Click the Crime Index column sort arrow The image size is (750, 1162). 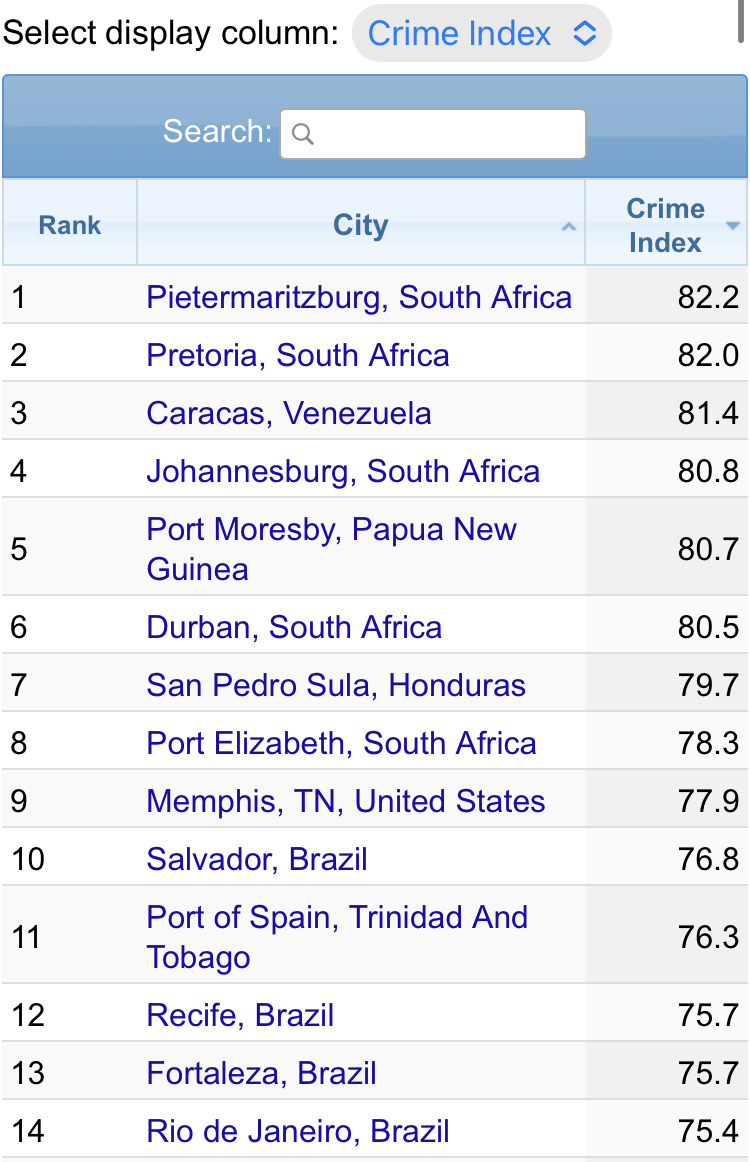pyautogui.click(x=732, y=226)
